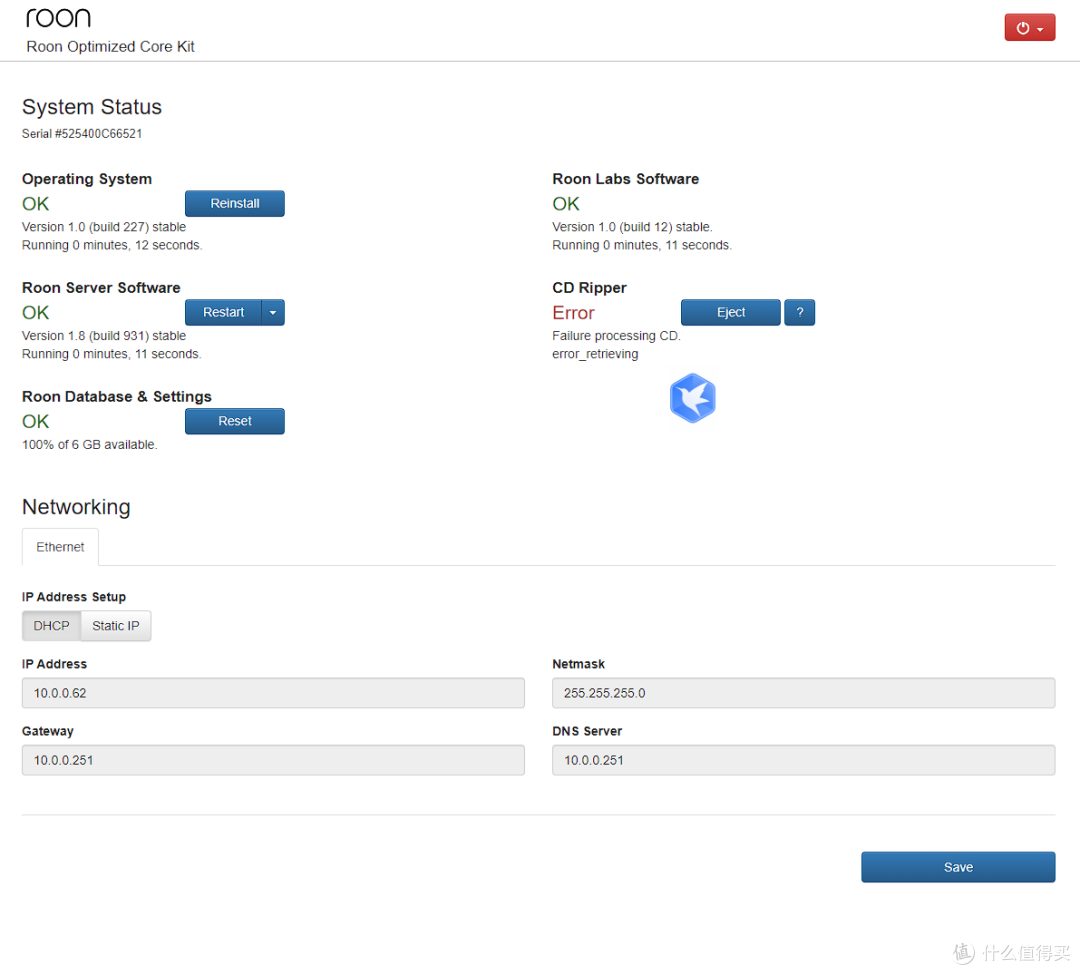Click the OK status under Operating System
Image resolution: width=1080 pixels, height=975 pixels.
(x=35, y=204)
